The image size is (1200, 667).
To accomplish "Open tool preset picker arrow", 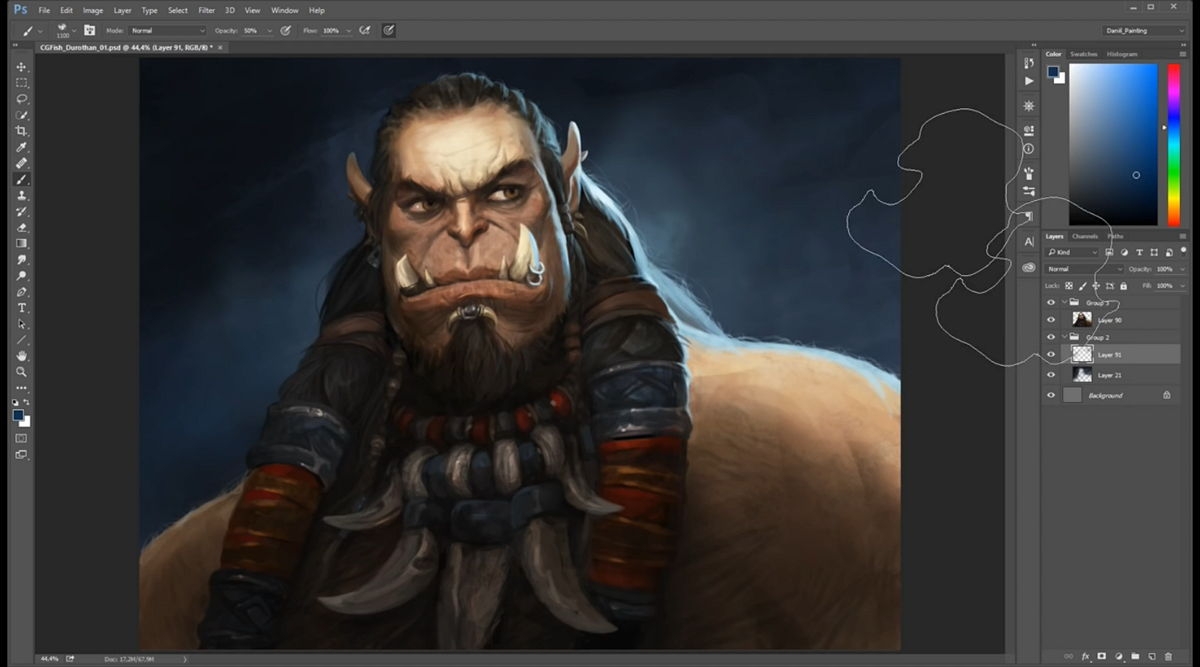I will click(x=41, y=30).
